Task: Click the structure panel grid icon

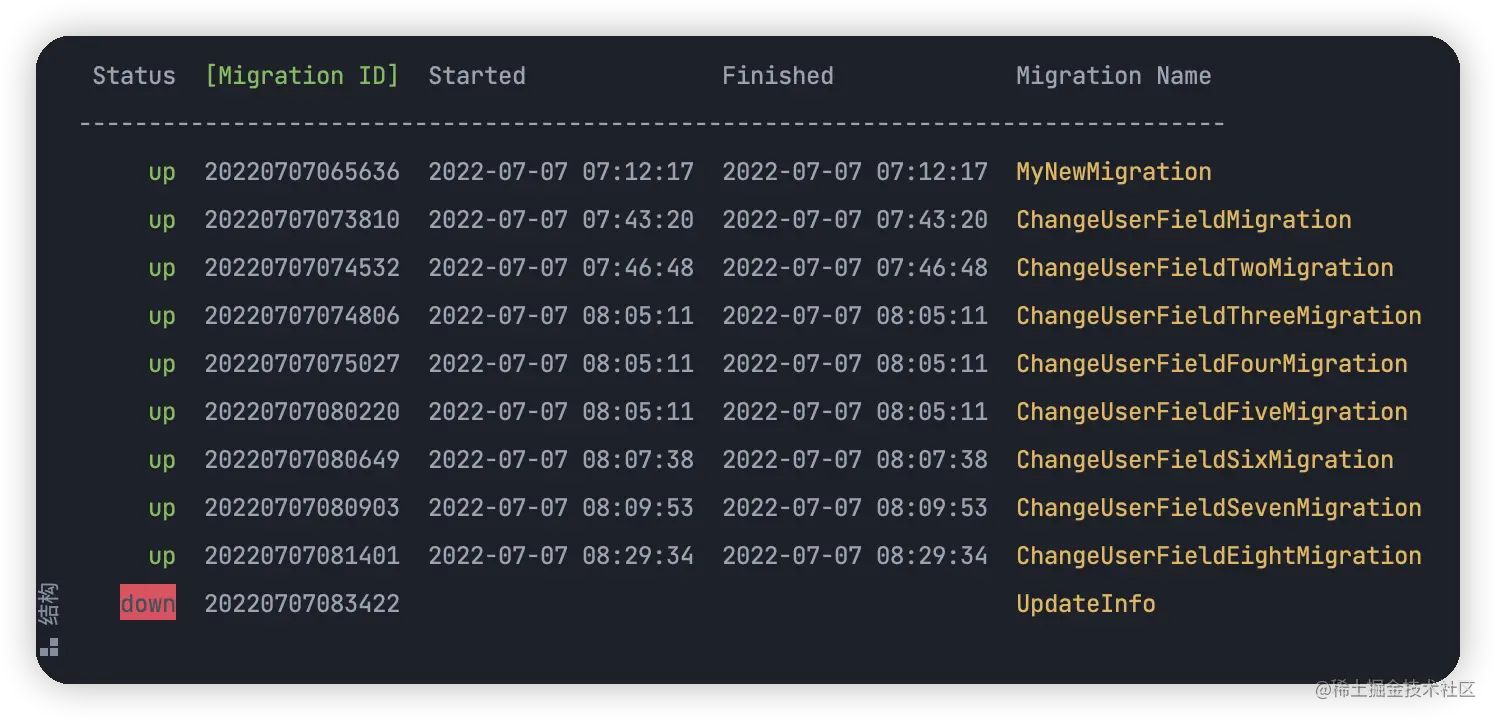Action: (x=49, y=647)
